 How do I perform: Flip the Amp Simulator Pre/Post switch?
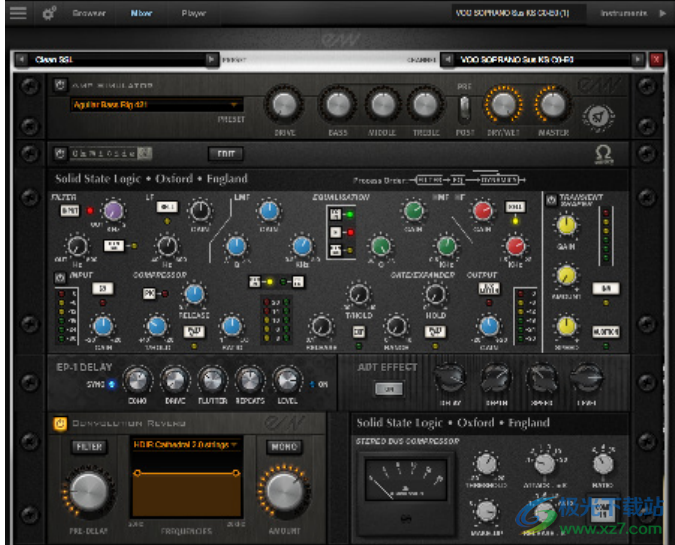click(464, 109)
